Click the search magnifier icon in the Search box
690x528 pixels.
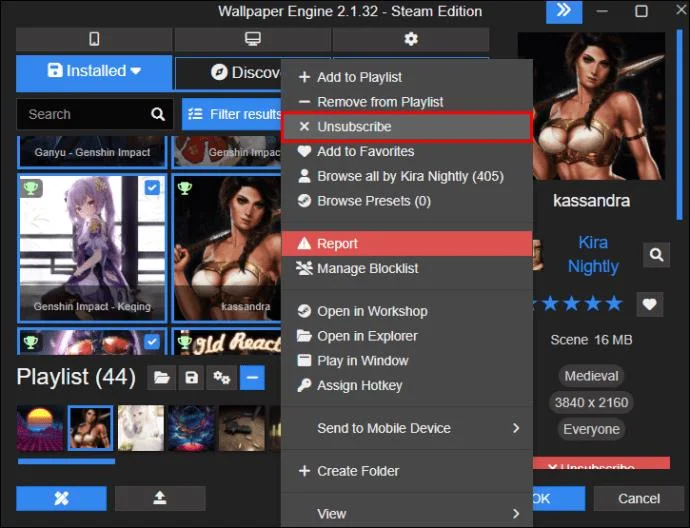point(158,114)
